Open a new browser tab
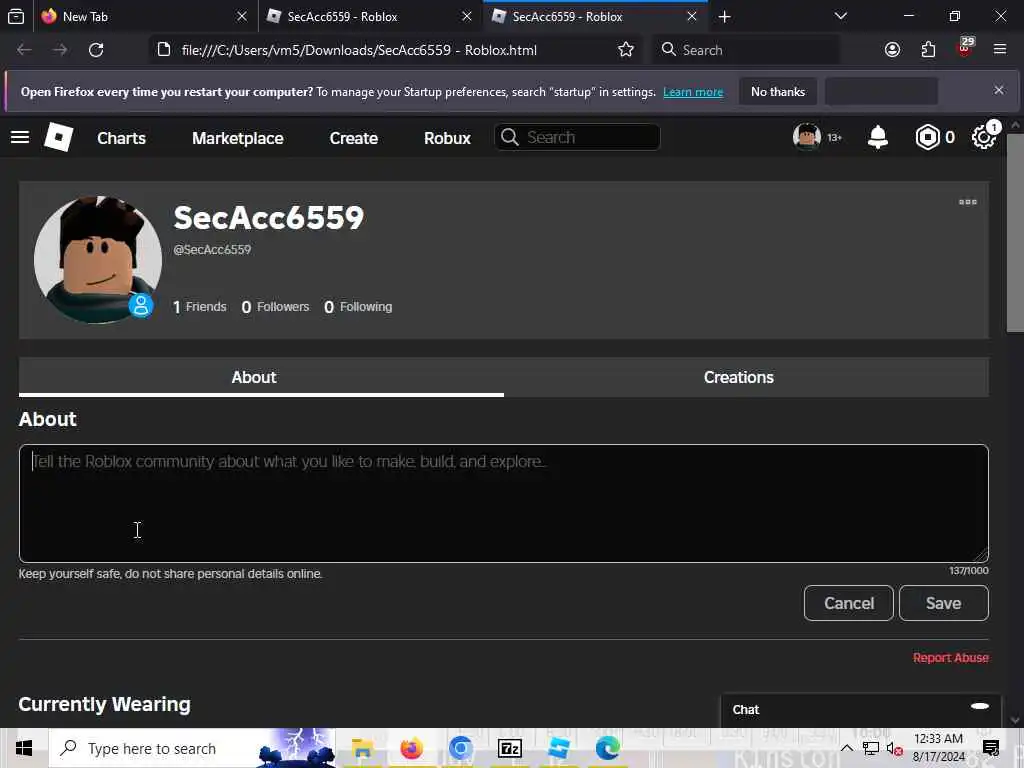 pyautogui.click(x=724, y=16)
